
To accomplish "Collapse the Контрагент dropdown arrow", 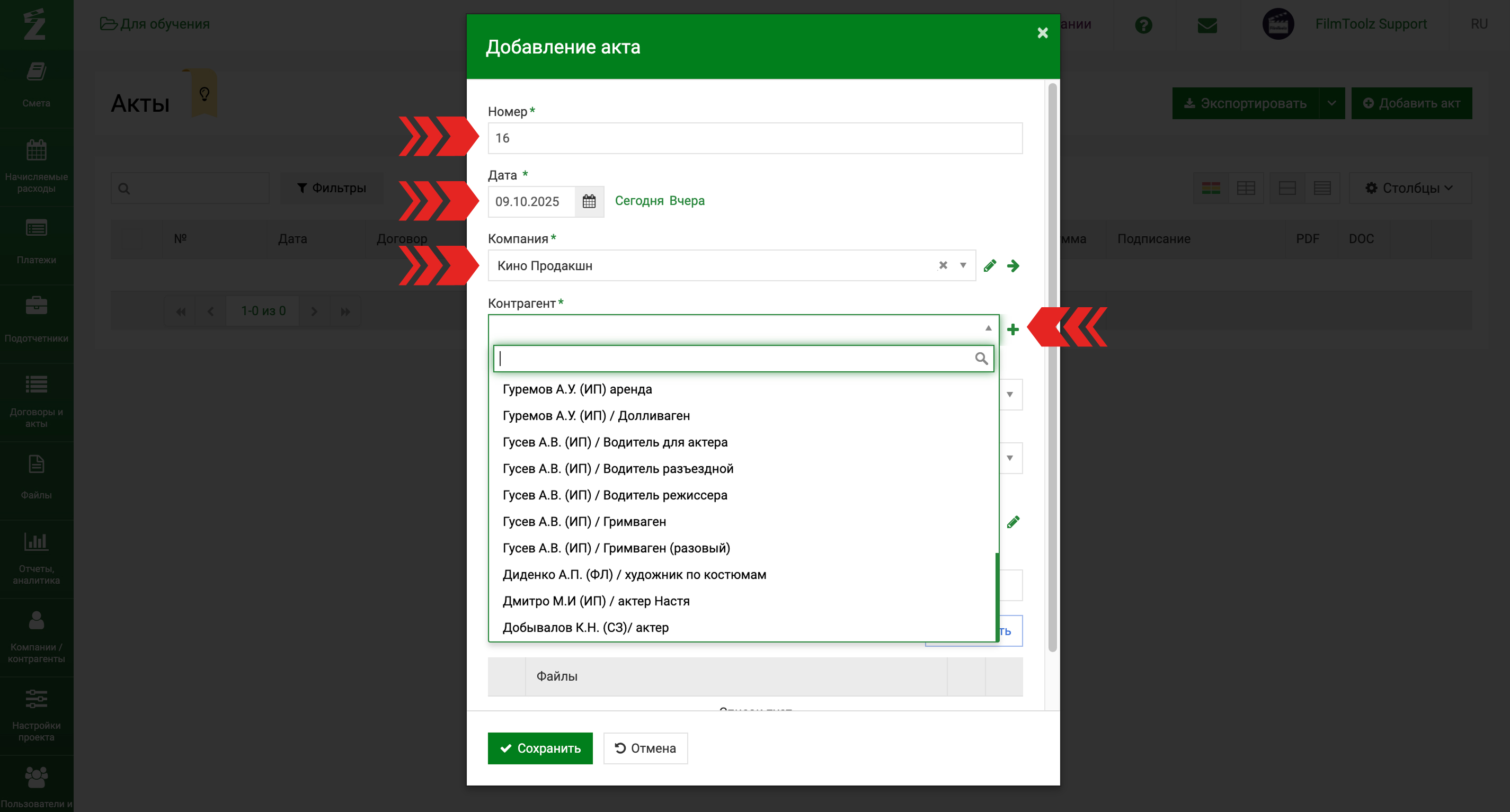I will (988, 328).
